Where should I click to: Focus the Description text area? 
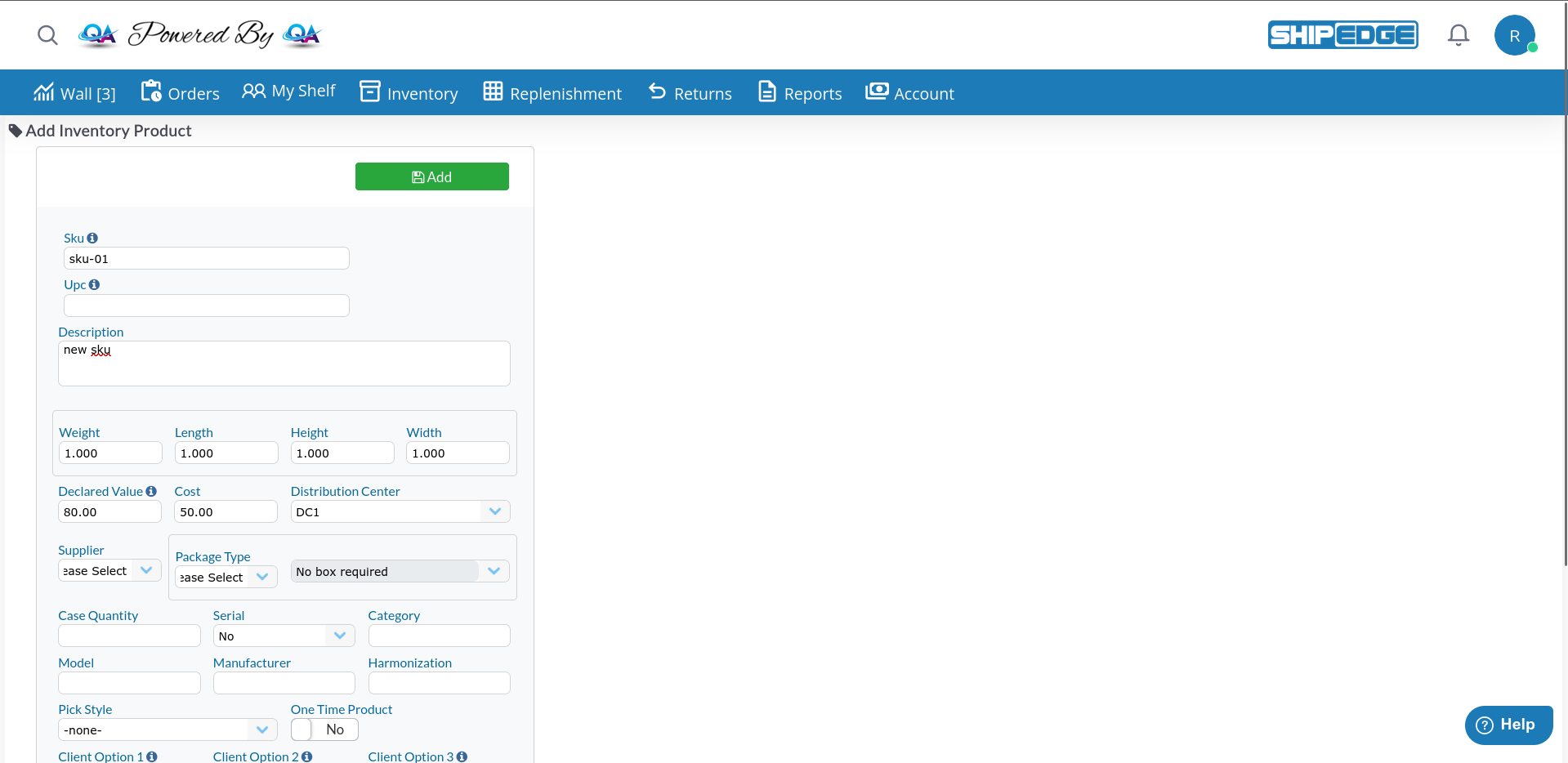coord(284,364)
